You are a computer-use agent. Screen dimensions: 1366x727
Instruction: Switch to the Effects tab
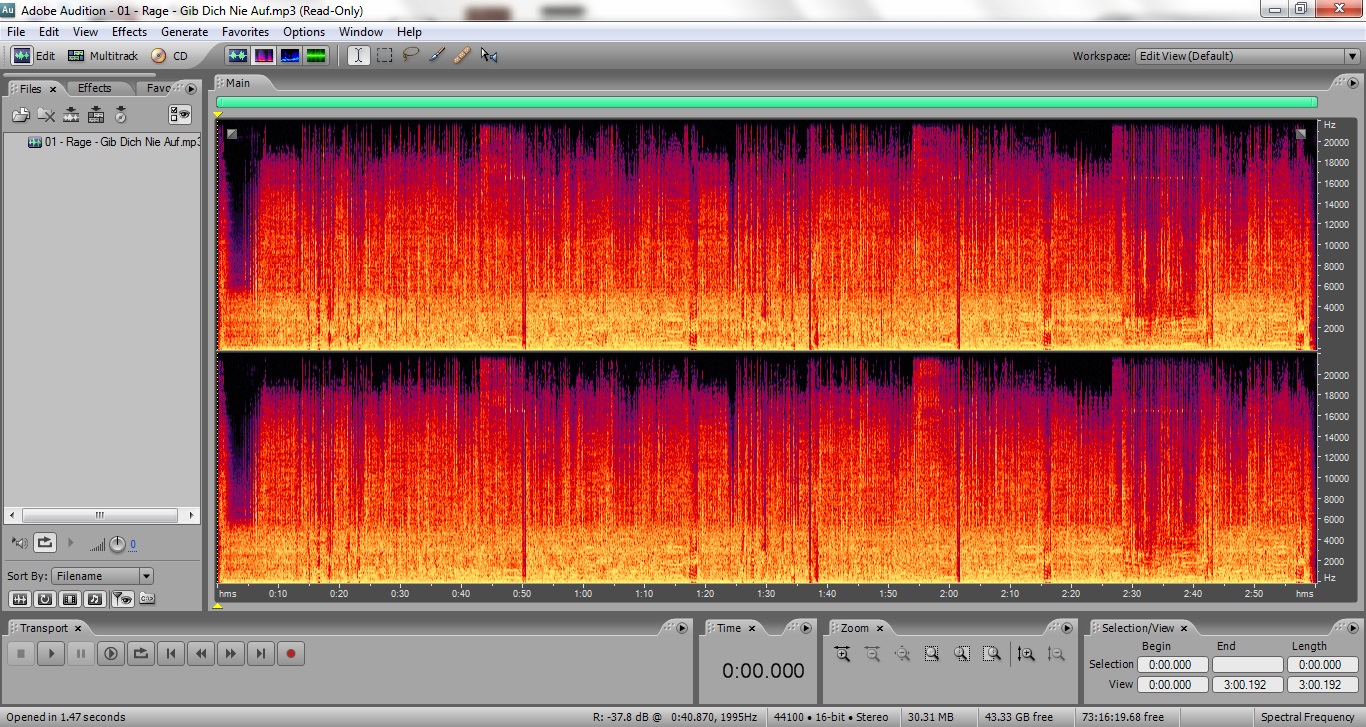tap(95, 88)
